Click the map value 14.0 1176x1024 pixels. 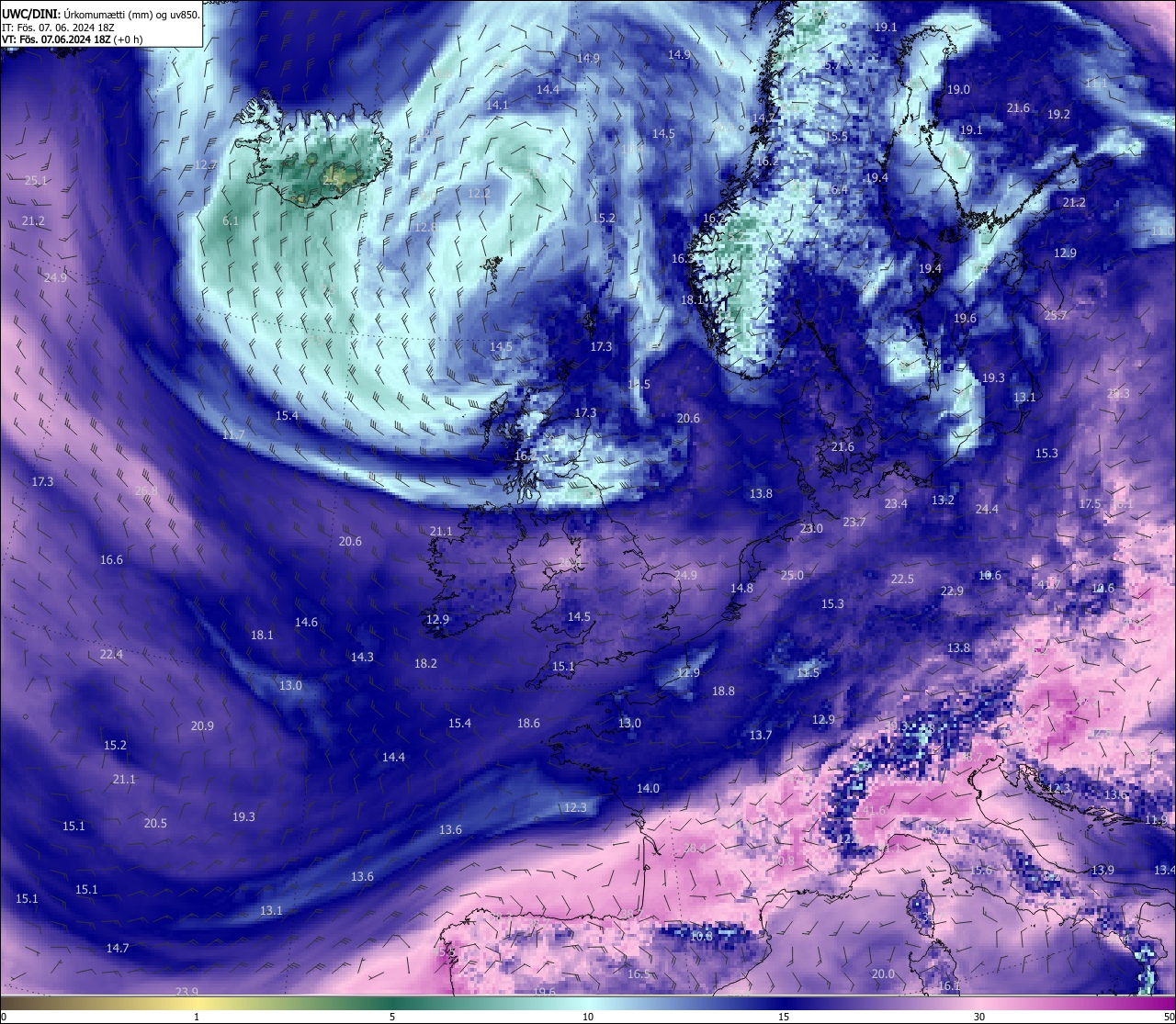click(x=648, y=789)
